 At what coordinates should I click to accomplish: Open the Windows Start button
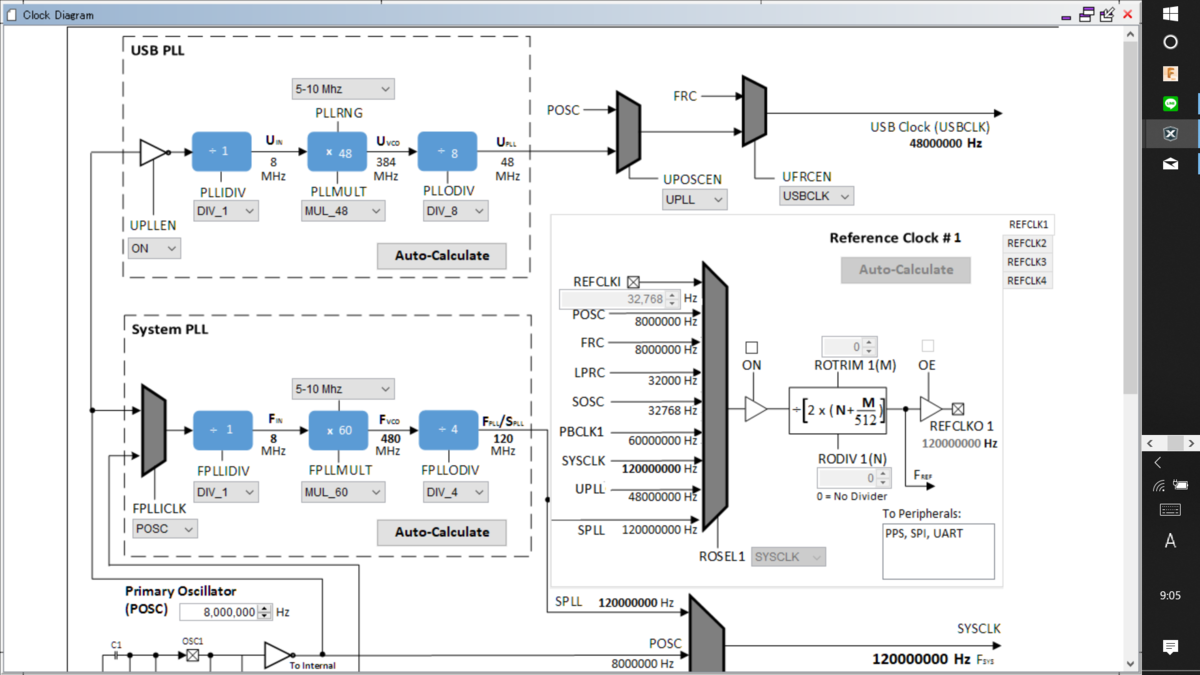tap(1170, 13)
